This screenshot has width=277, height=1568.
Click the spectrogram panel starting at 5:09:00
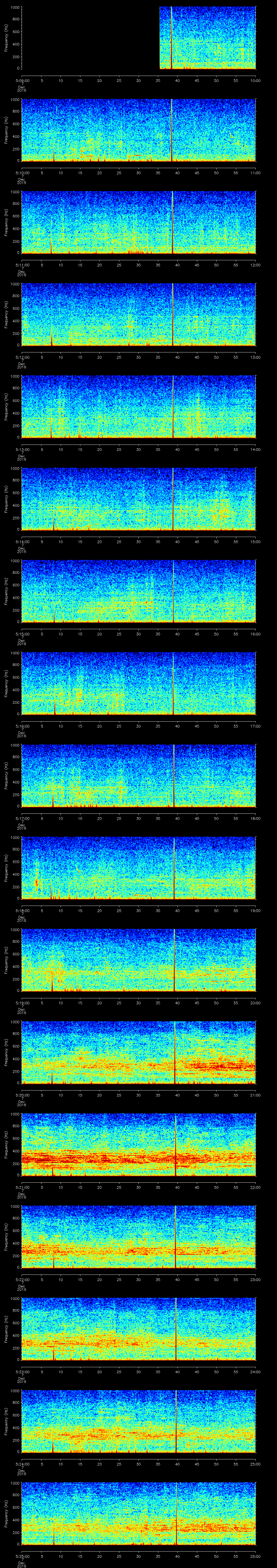tap(139, 38)
